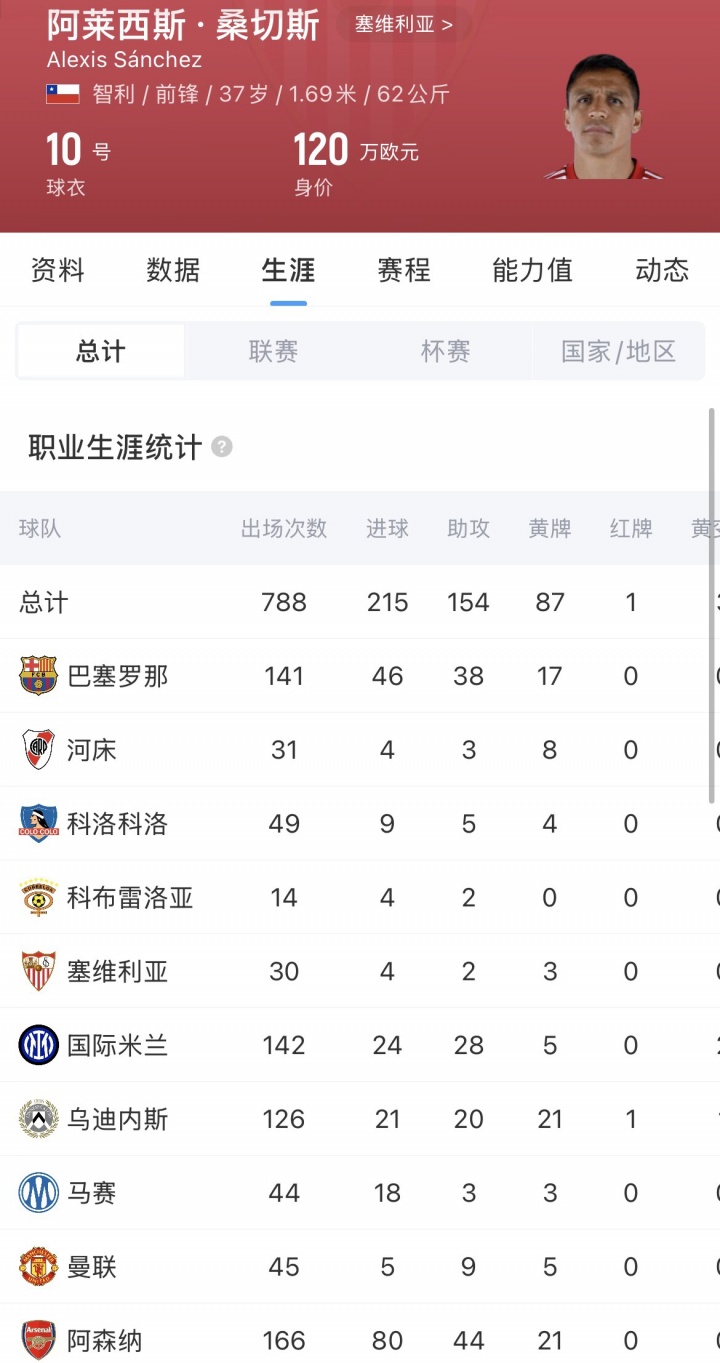Image resolution: width=720 pixels, height=1363 pixels.
Task: Select the 联赛 segment filter
Action: (x=273, y=351)
